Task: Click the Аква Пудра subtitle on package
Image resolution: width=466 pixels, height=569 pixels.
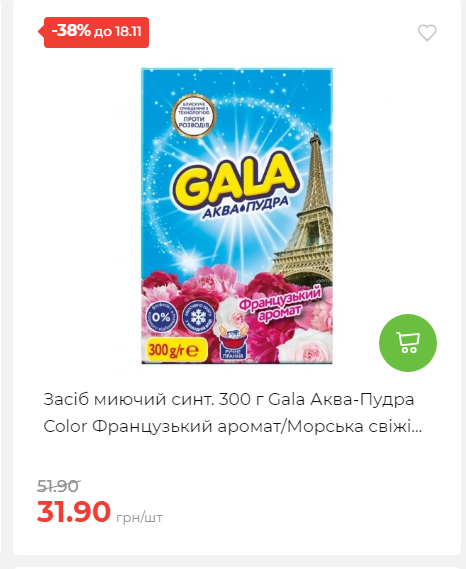Action: point(245,208)
